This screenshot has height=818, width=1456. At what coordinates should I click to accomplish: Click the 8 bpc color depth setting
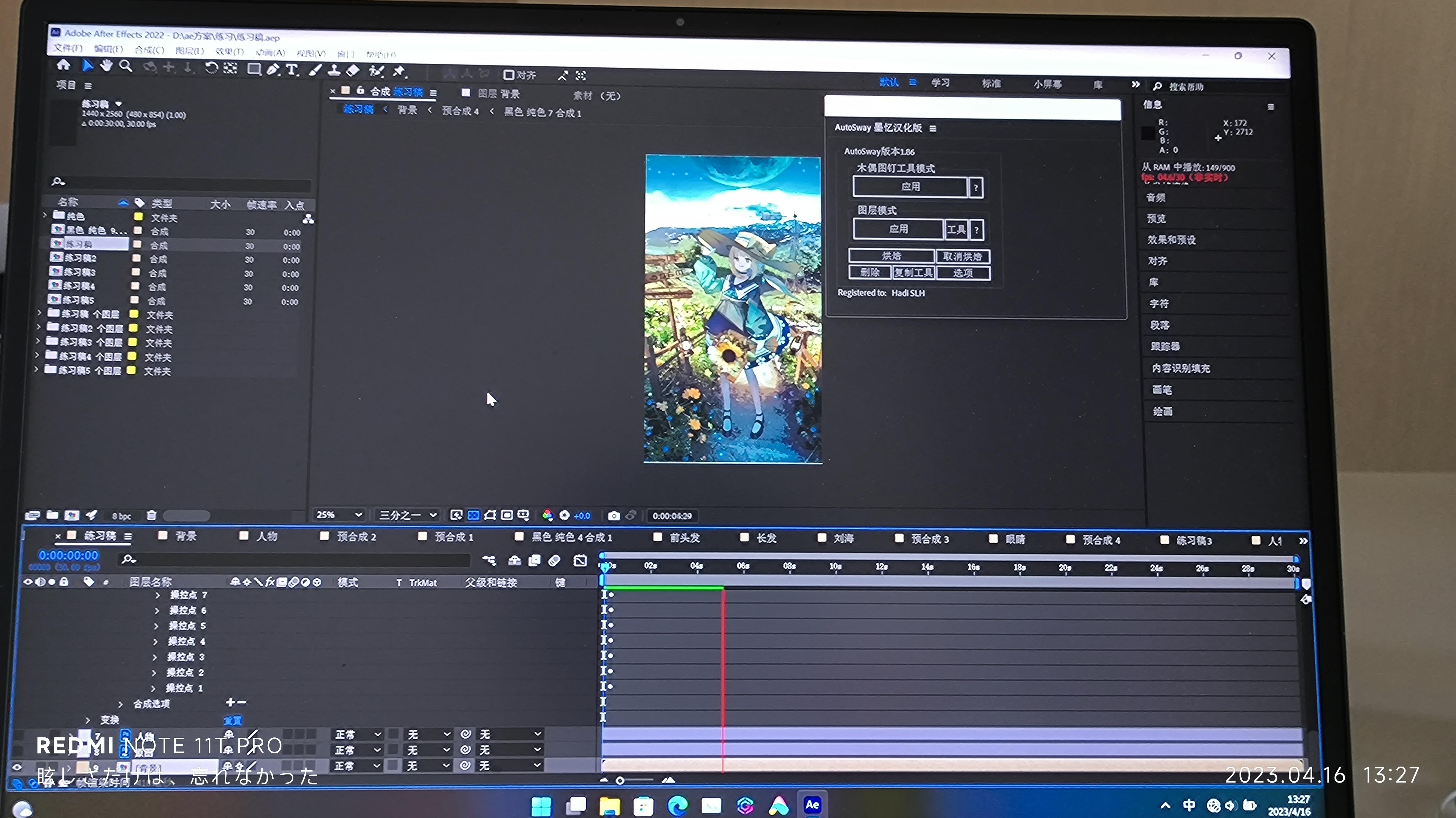(x=121, y=516)
